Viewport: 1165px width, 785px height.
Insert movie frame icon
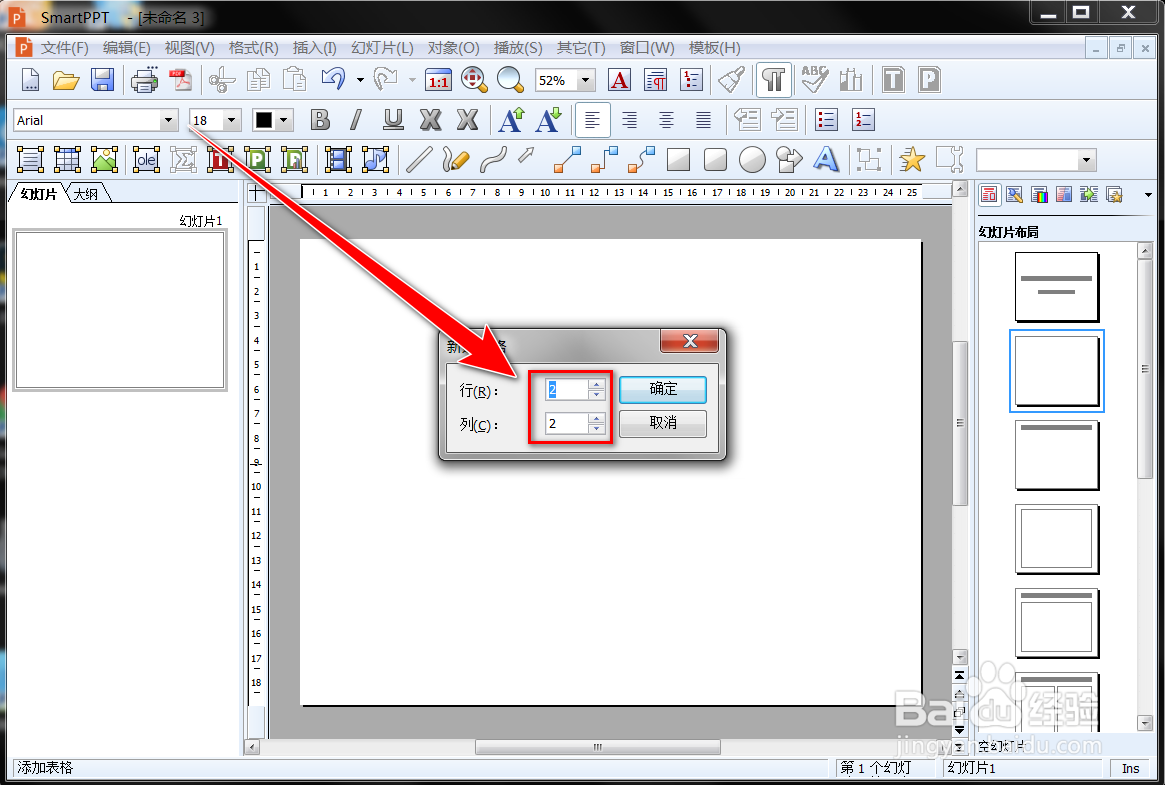(x=338, y=160)
